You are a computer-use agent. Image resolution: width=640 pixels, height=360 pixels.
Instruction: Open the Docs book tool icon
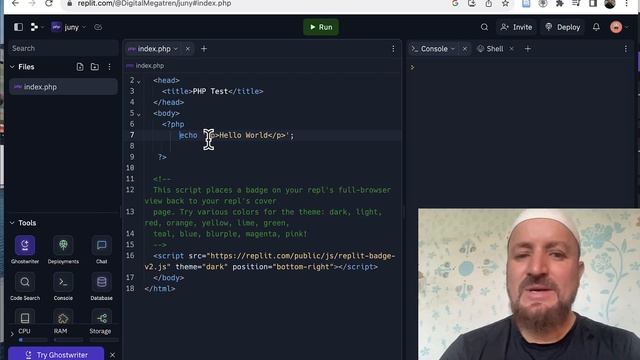pos(25,318)
